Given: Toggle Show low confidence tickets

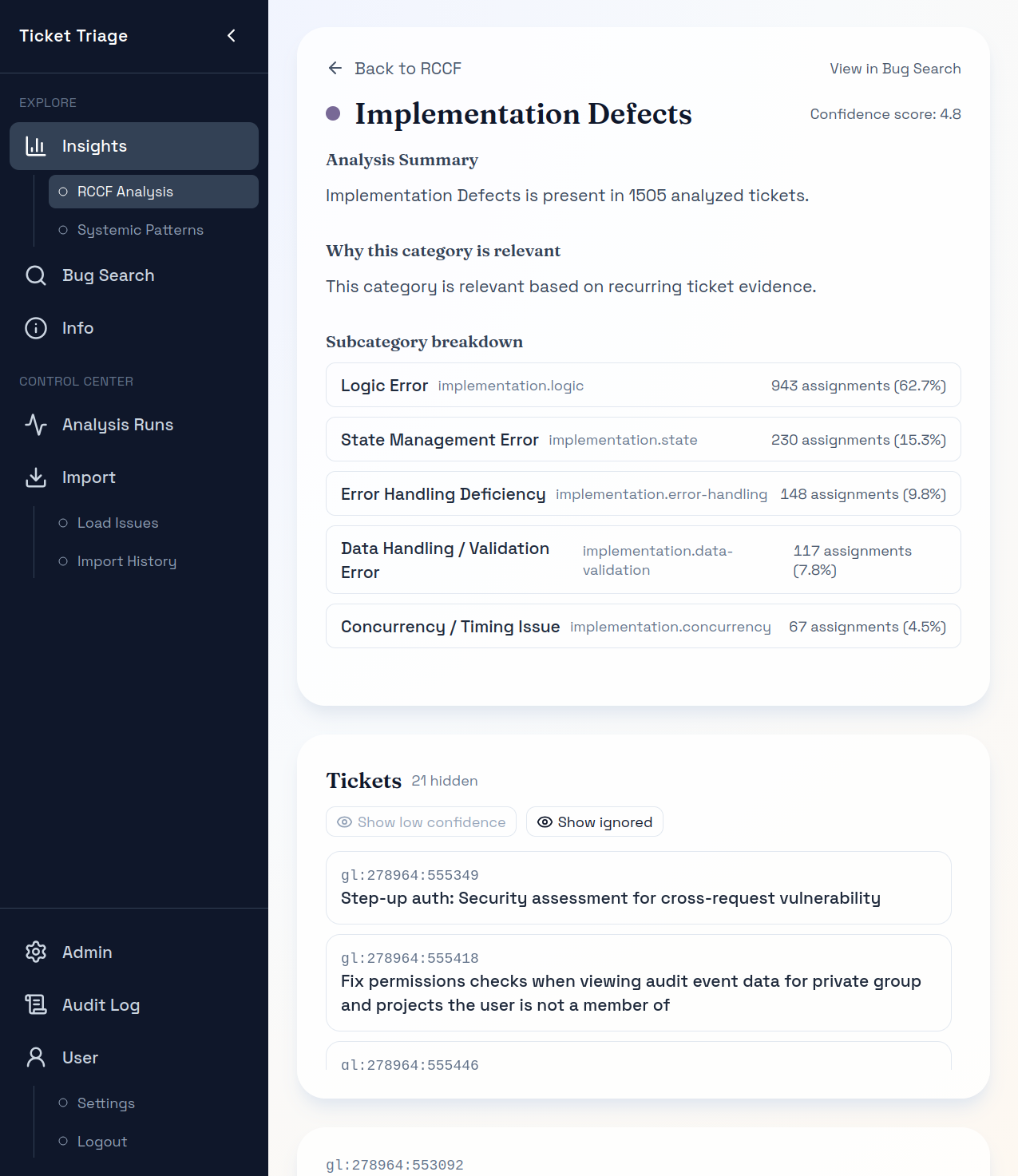Looking at the screenshot, I should 421,822.
